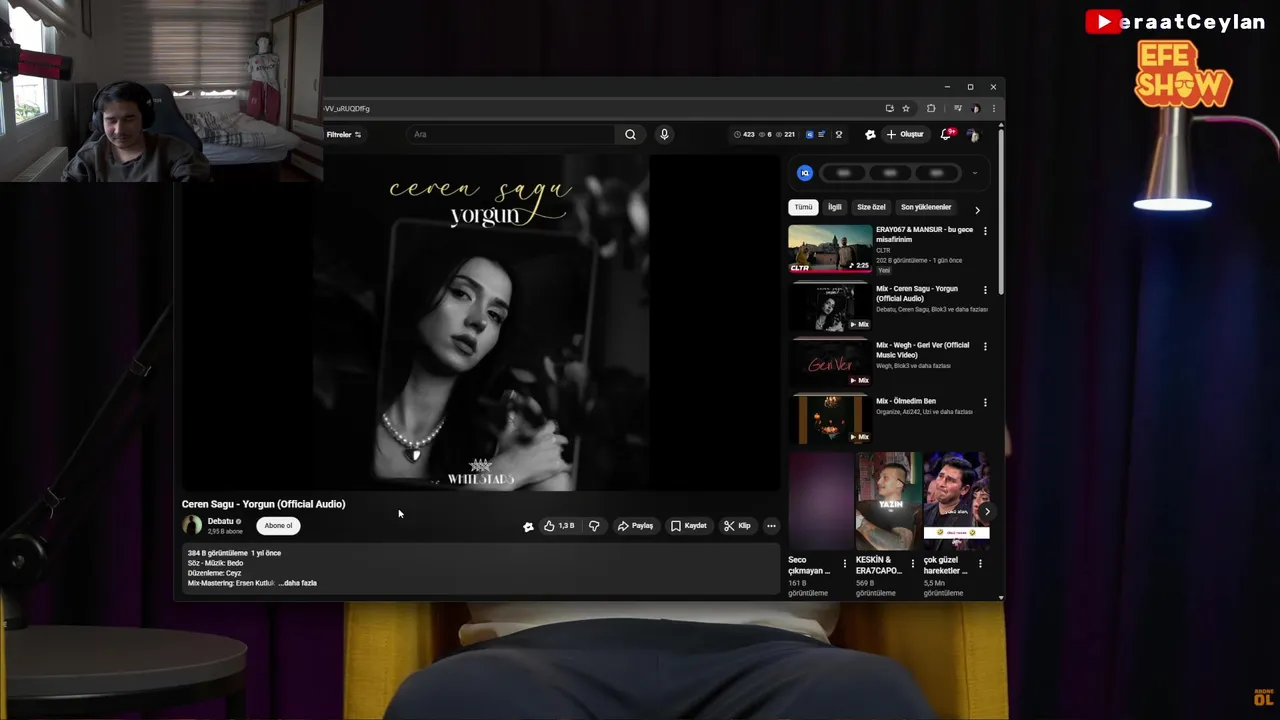
Task: Subscribe with the Abone ol button
Action: tap(278, 525)
